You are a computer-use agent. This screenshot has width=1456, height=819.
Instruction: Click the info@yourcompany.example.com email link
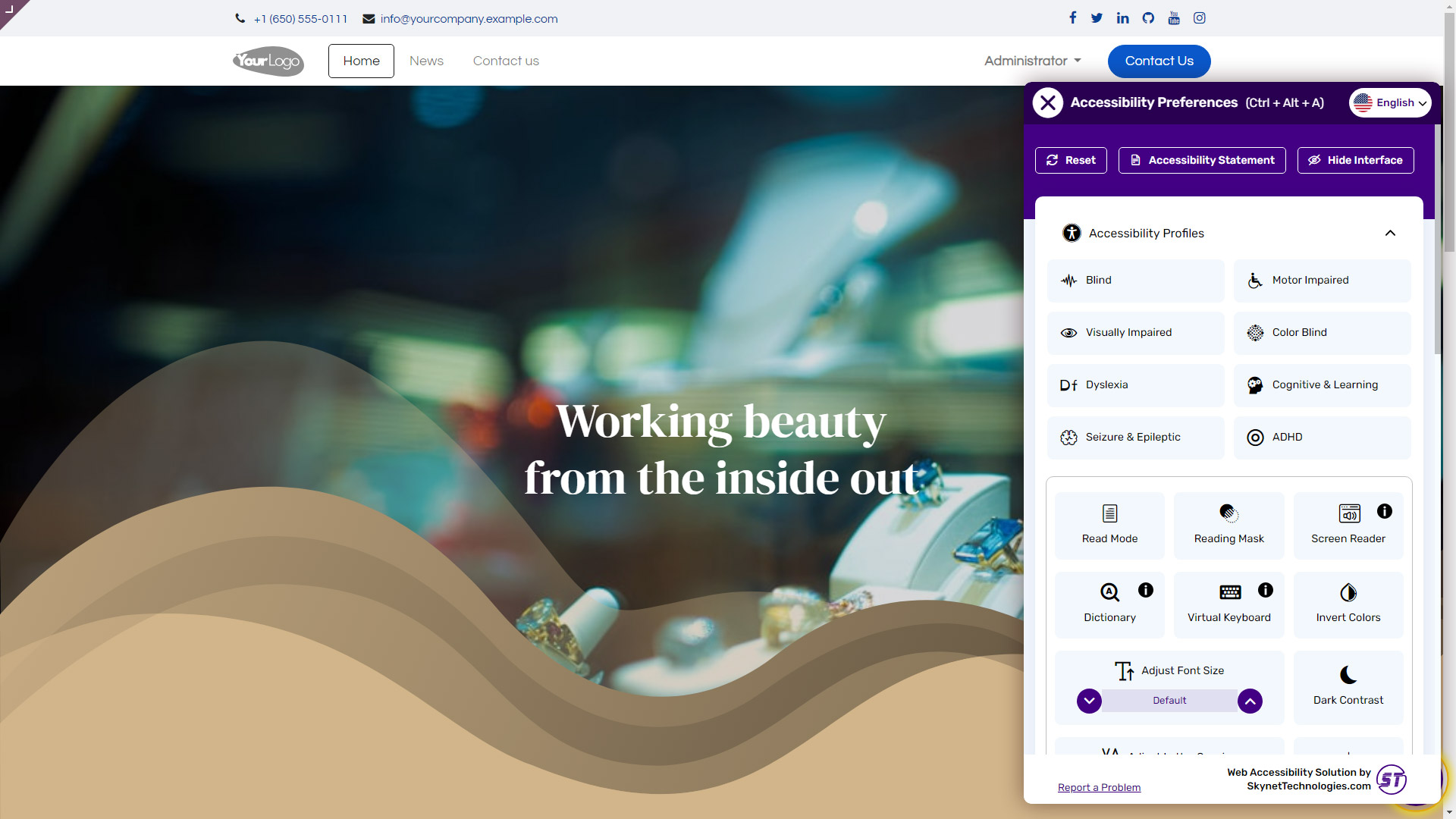(x=469, y=19)
